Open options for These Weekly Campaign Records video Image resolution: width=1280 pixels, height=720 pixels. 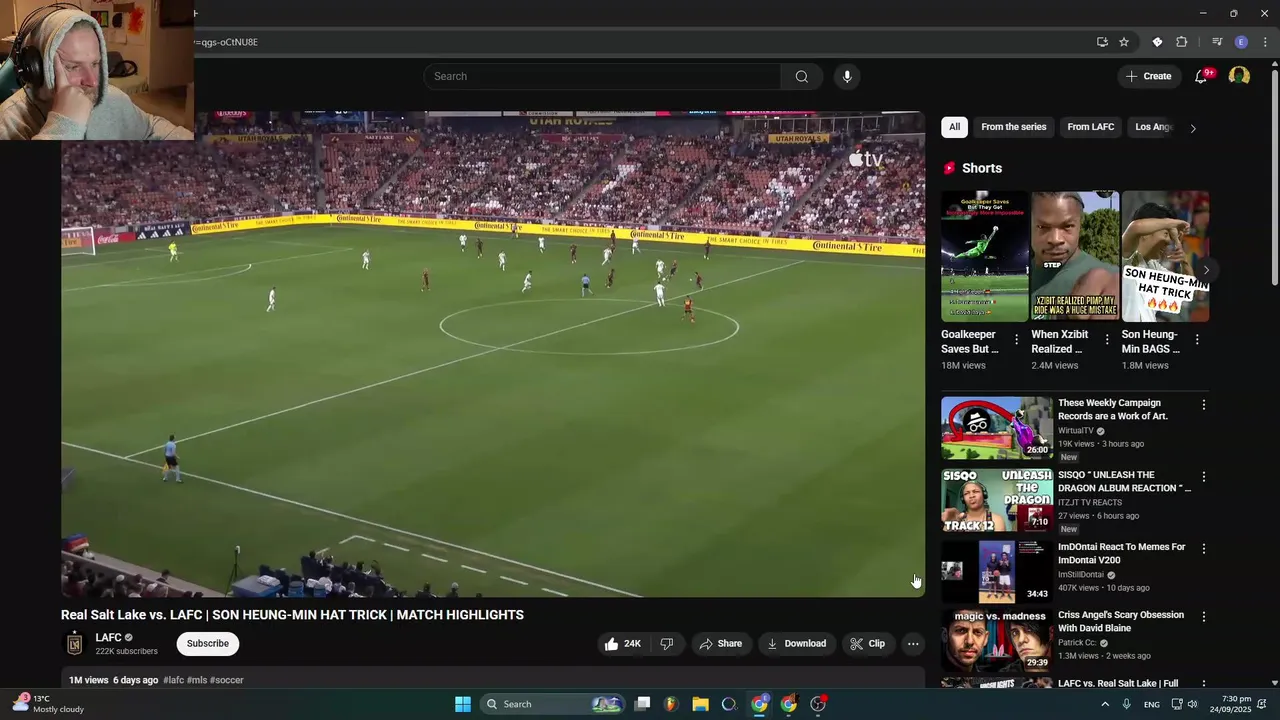click(1204, 405)
